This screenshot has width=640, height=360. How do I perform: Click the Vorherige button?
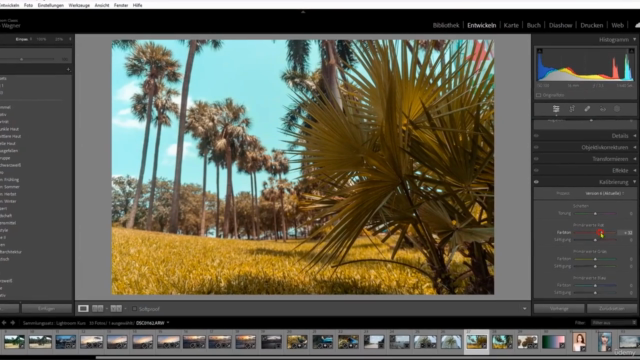[x=559, y=309]
